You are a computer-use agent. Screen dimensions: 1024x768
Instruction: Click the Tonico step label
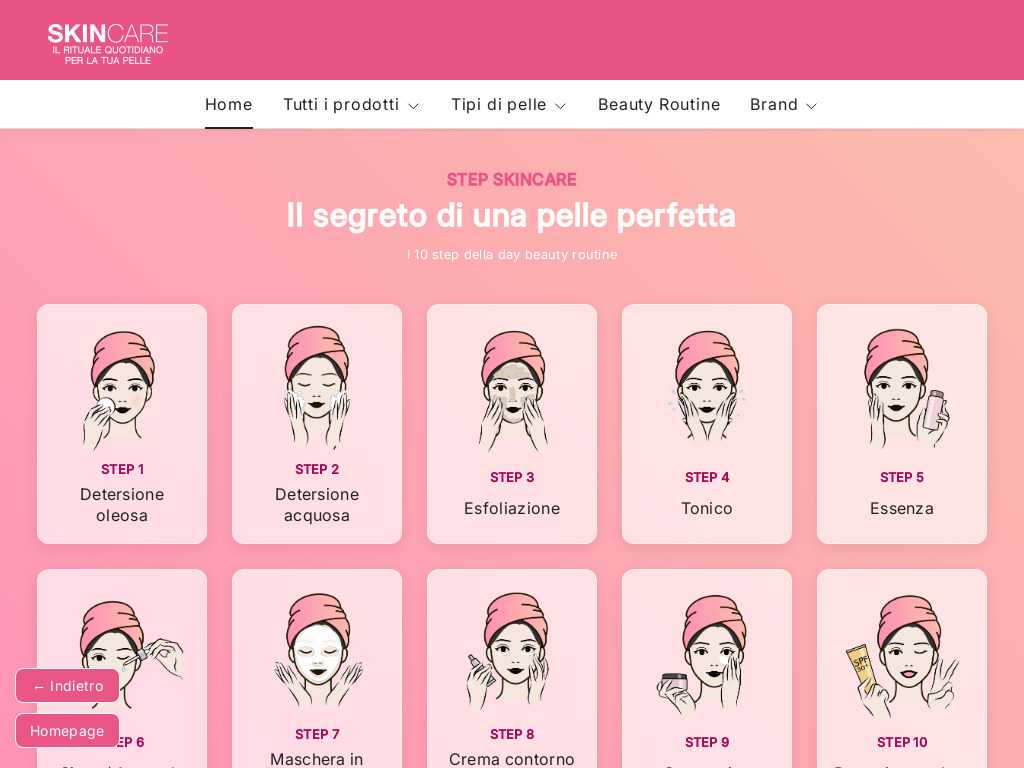707,508
